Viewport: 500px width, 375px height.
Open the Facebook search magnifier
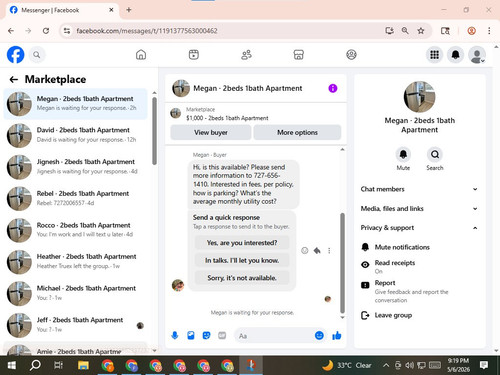(37, 55)
